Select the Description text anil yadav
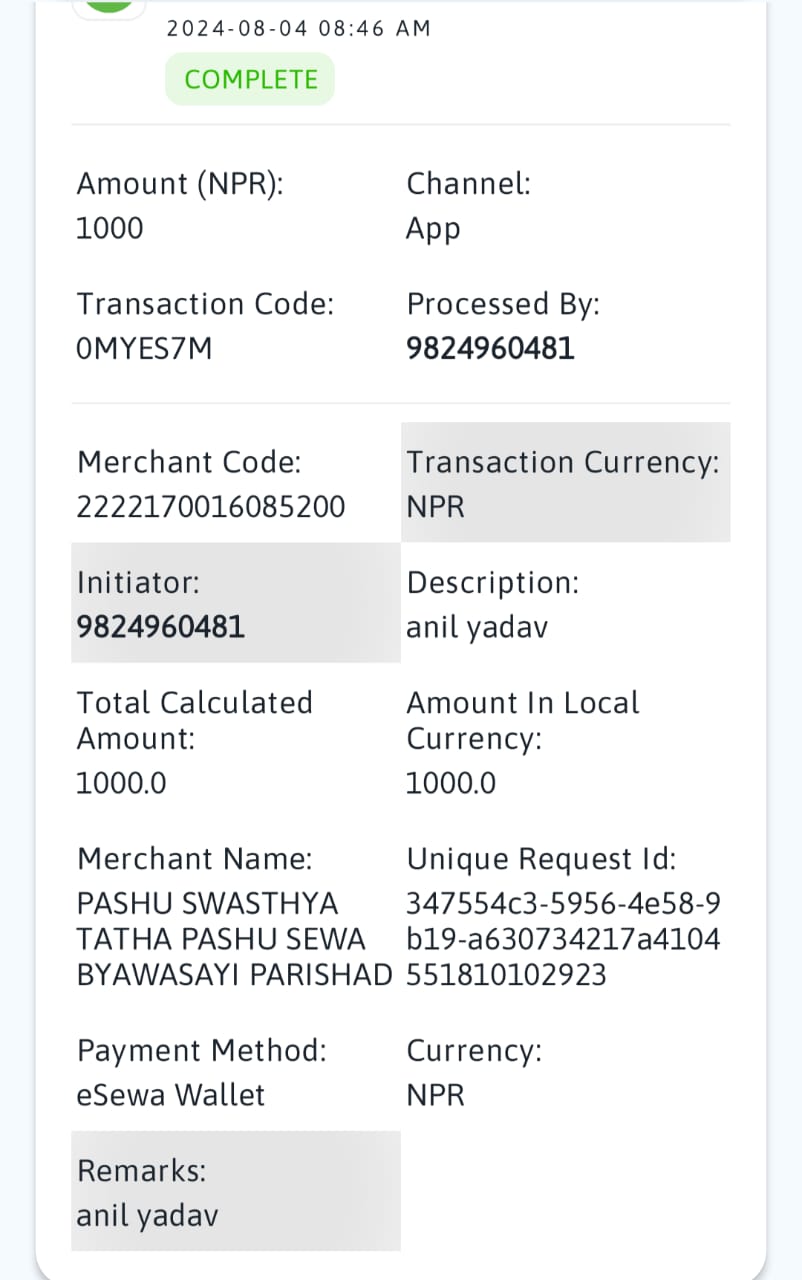Image resolution: width=802 pixels, height=1280 pixels. click(x=477, y=629)
